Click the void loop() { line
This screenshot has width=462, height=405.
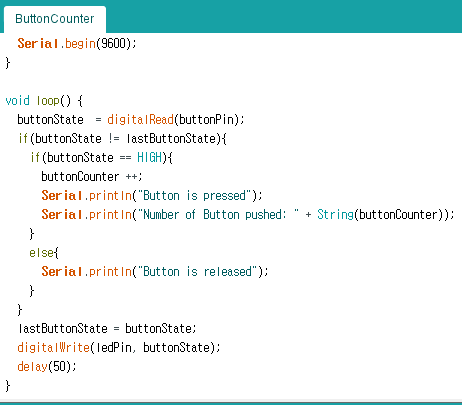[44, 100]
